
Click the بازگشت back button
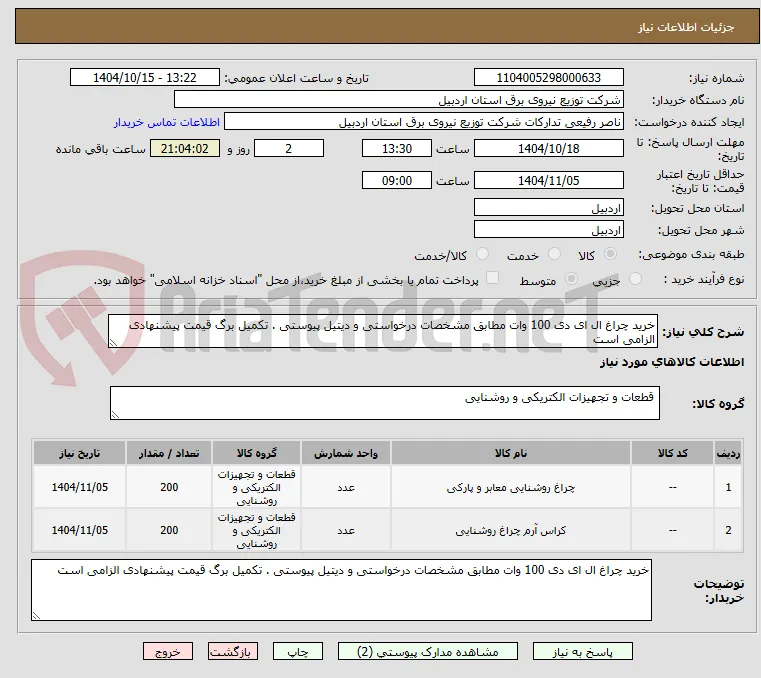[232, 651]
